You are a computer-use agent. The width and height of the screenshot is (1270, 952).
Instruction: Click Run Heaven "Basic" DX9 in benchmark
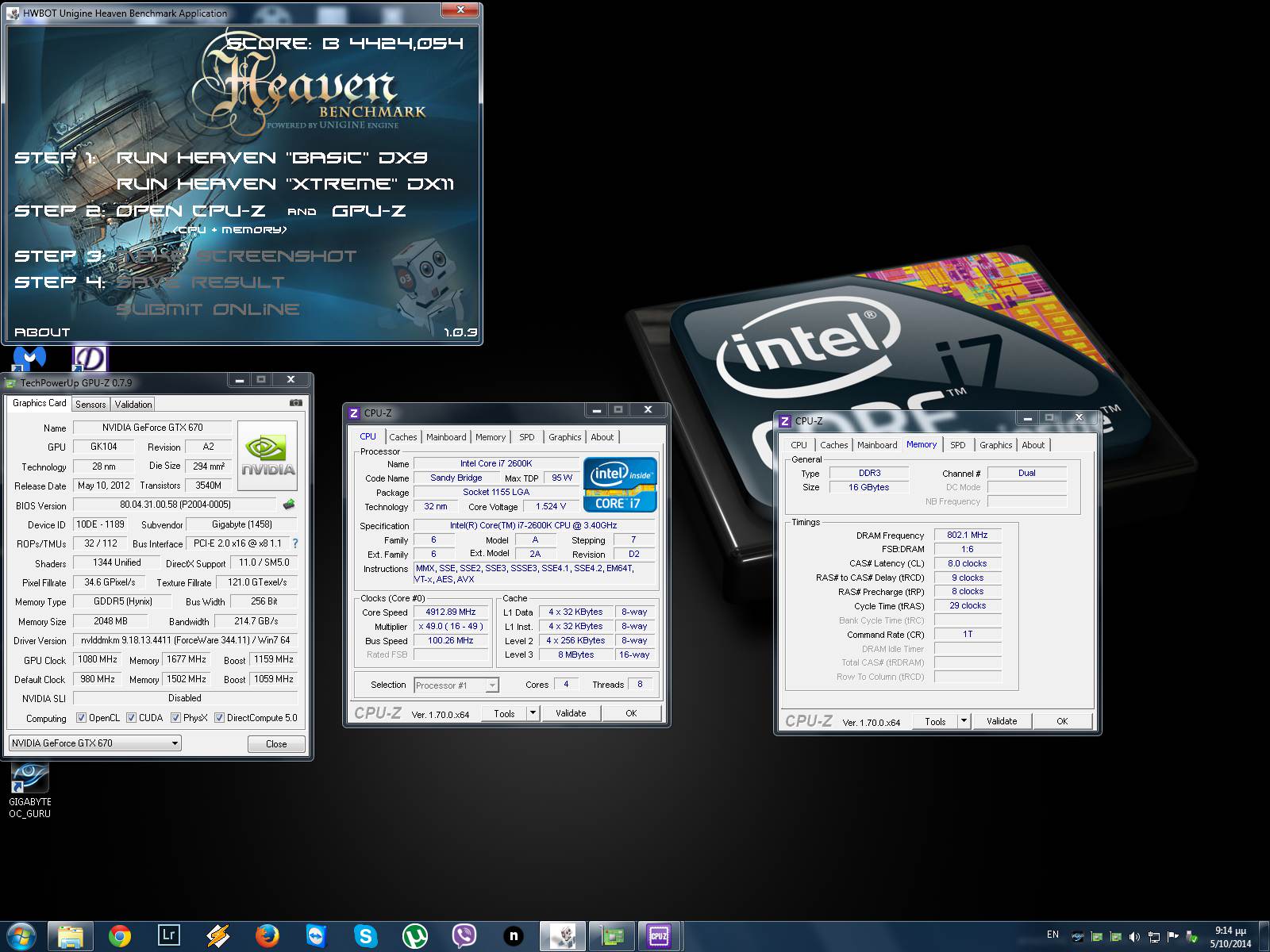[272, 157]
